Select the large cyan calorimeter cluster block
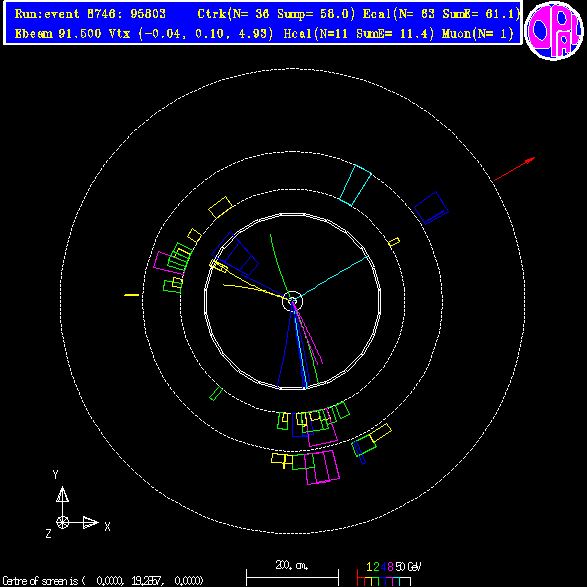The height and width of the screenshot is (587, 587). [x=355, y=186]
